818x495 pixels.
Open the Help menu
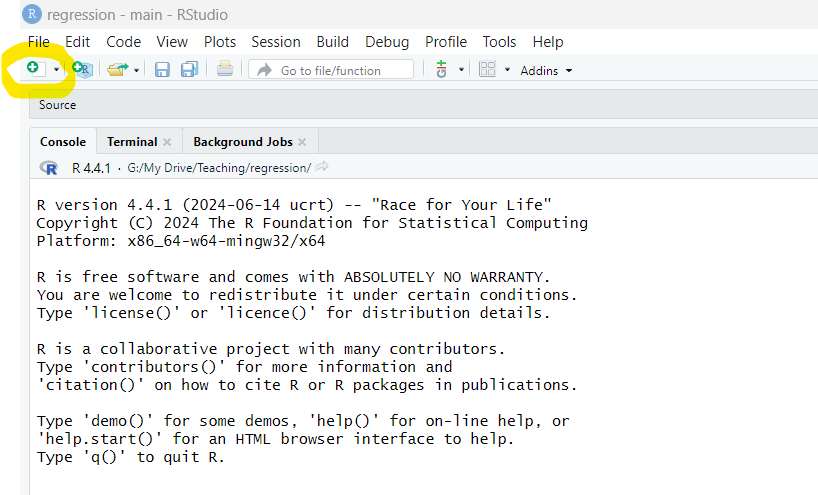[x=548, y=42]
